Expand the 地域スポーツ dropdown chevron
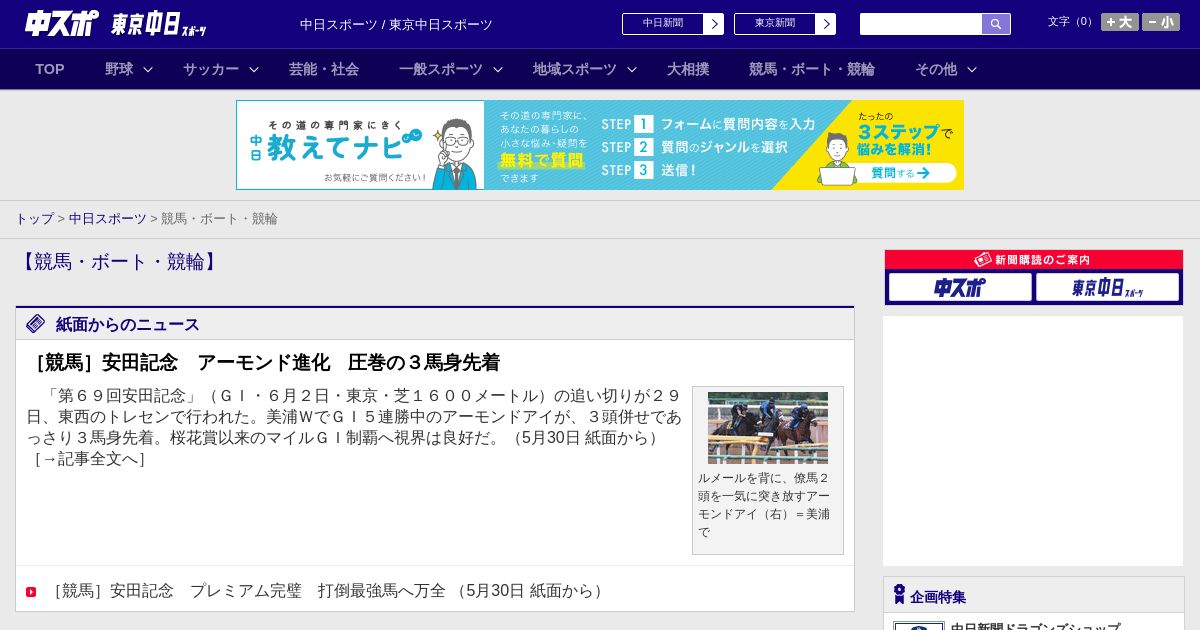The height and width of the screenshot is (630, 1200). pyautogui.click(x=632, y=69)
